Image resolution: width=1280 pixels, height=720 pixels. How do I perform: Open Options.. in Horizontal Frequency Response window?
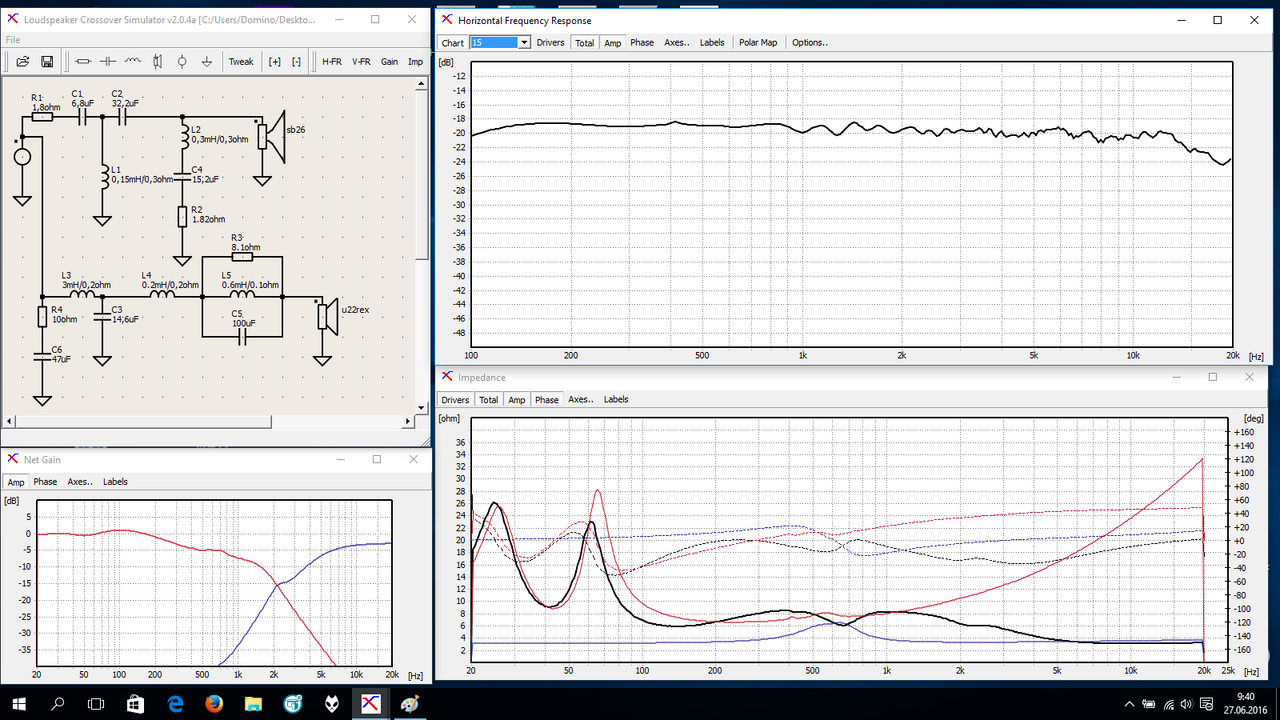coord(810,43)
